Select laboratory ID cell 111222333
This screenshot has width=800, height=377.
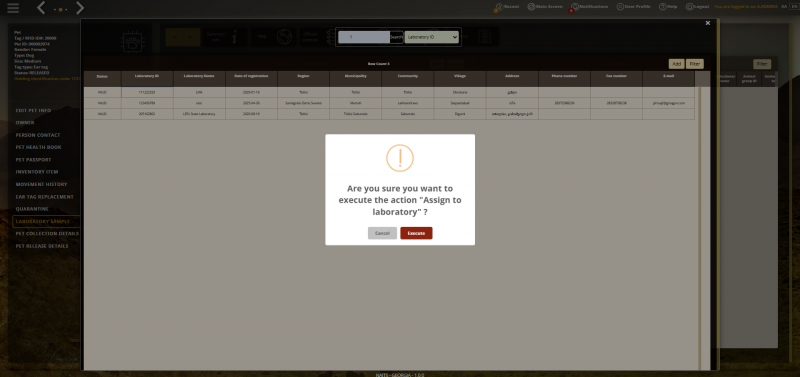point(147,92)
